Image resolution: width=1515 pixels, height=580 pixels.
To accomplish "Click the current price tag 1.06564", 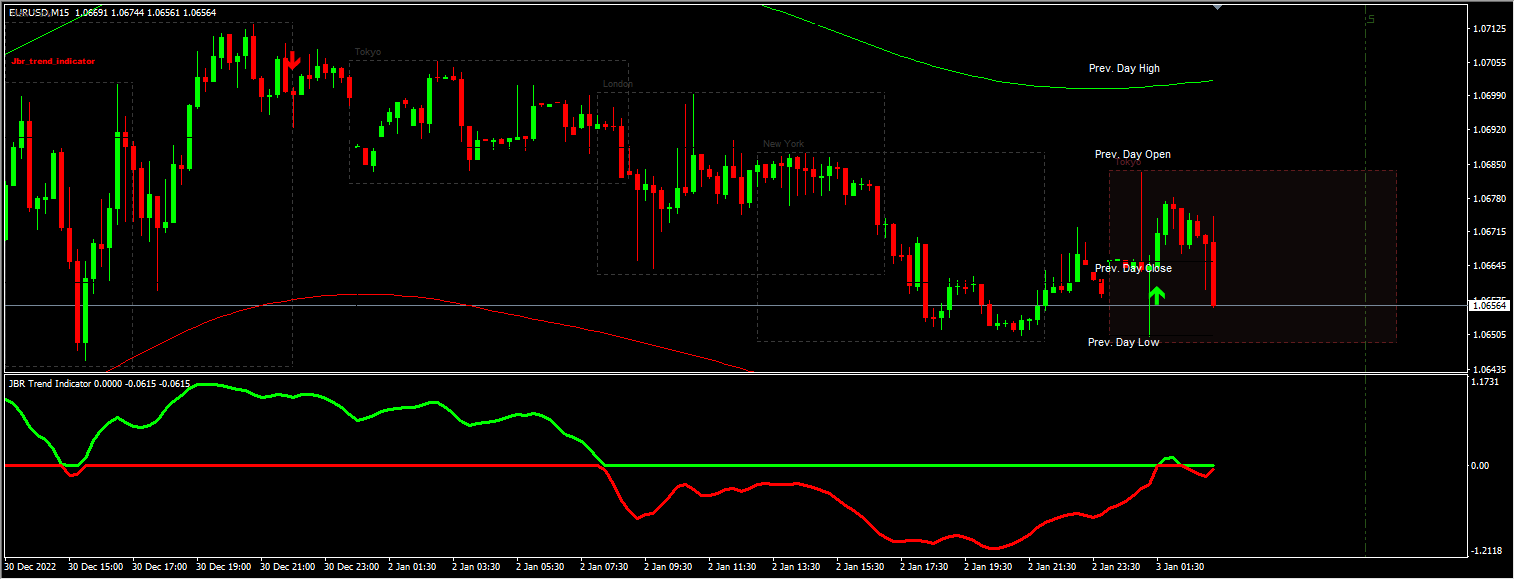I will pos(1489,307).
